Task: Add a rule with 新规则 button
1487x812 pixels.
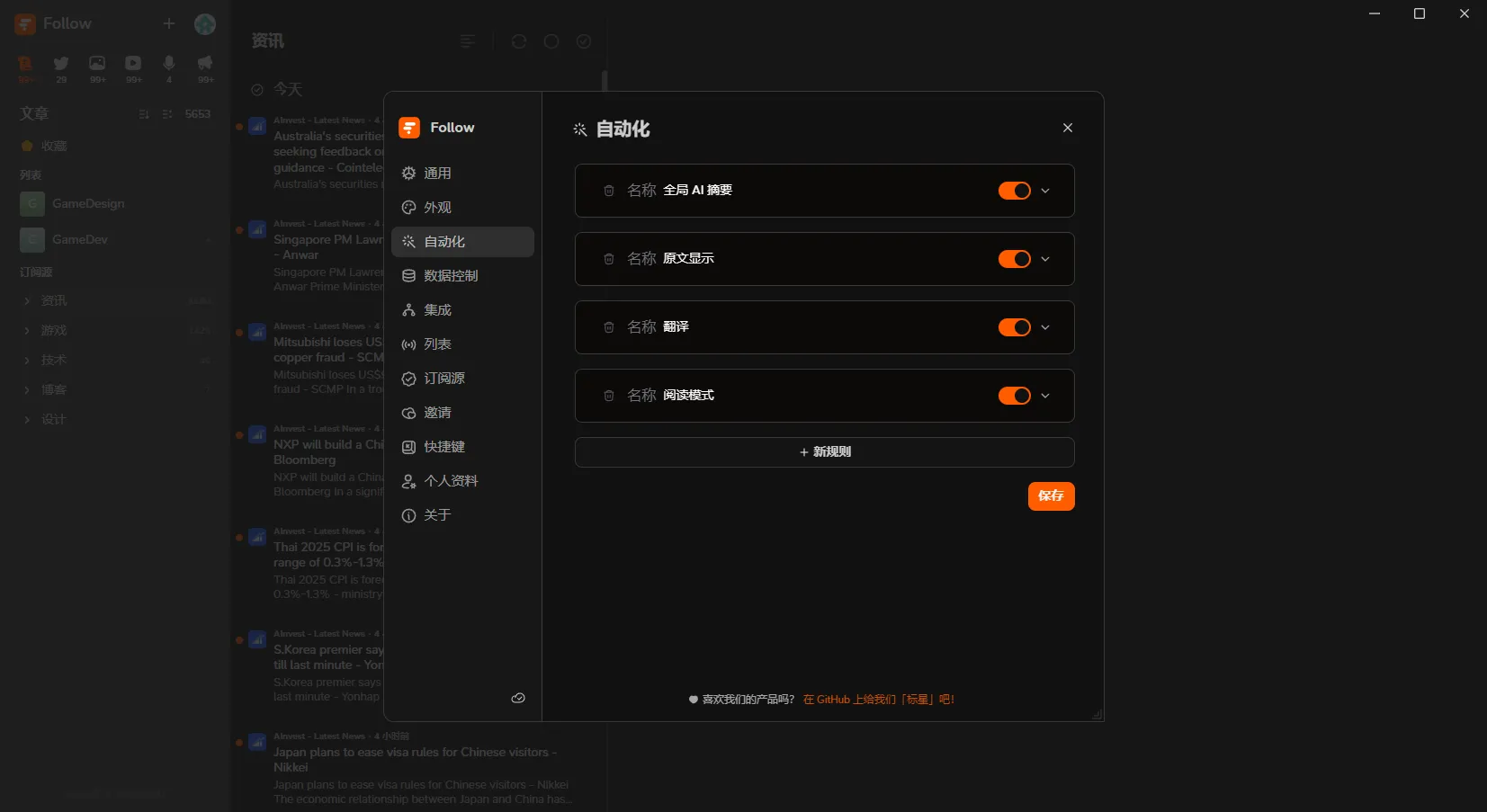Action: (x=824, y=452)
